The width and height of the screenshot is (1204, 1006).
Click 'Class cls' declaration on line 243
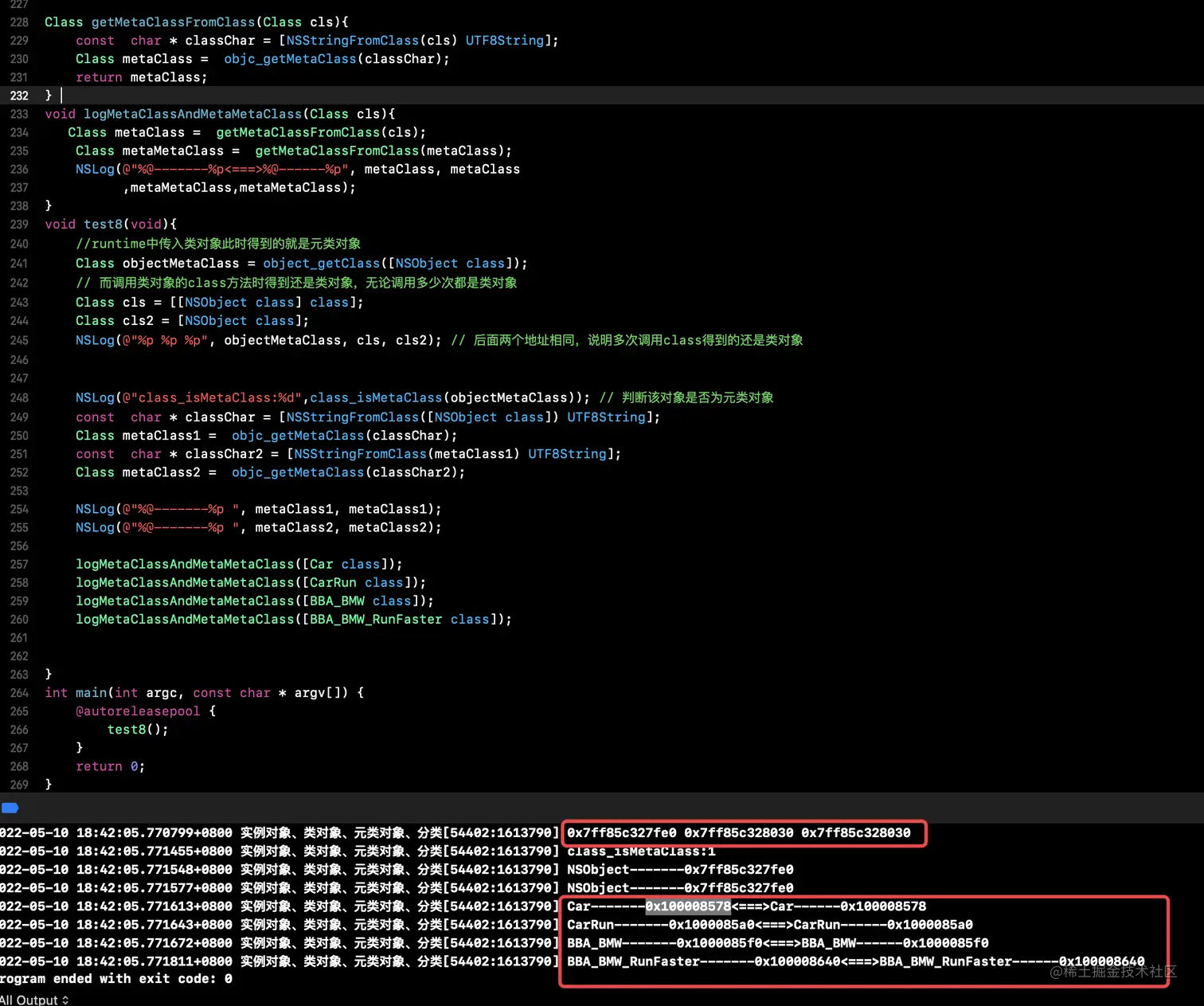tap(111, 303)
